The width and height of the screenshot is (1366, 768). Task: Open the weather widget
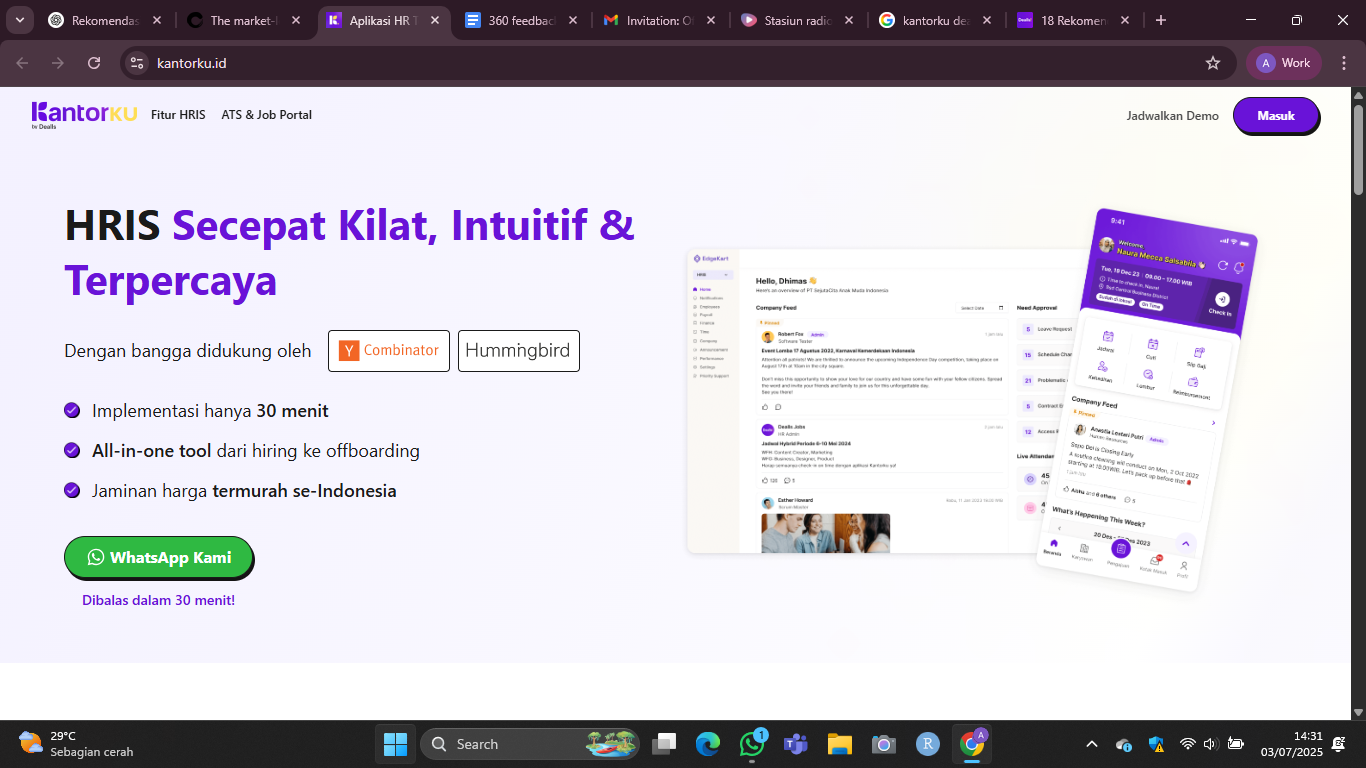tap(76, 744)
